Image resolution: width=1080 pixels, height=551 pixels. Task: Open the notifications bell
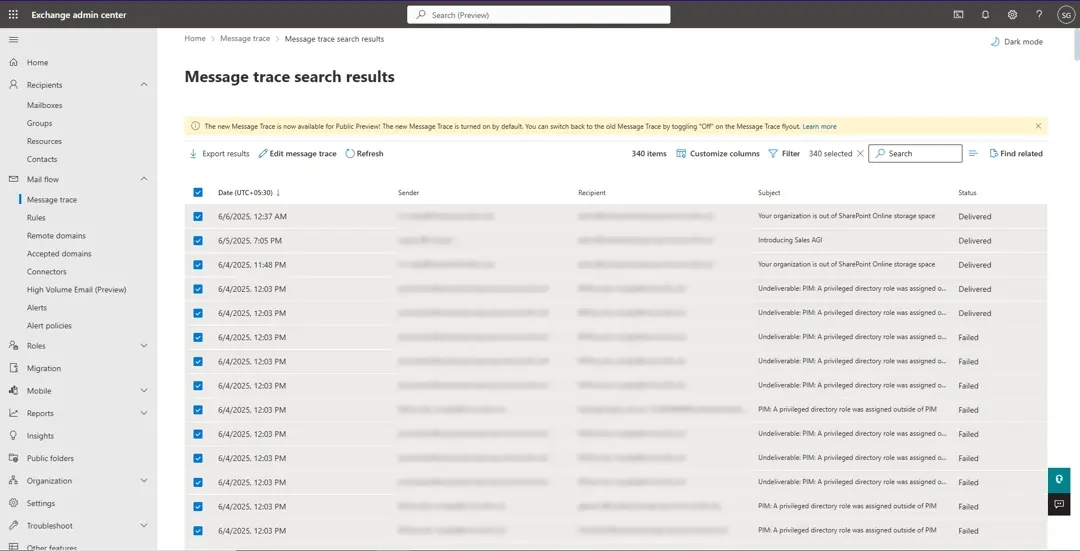(x=985, y=14)
